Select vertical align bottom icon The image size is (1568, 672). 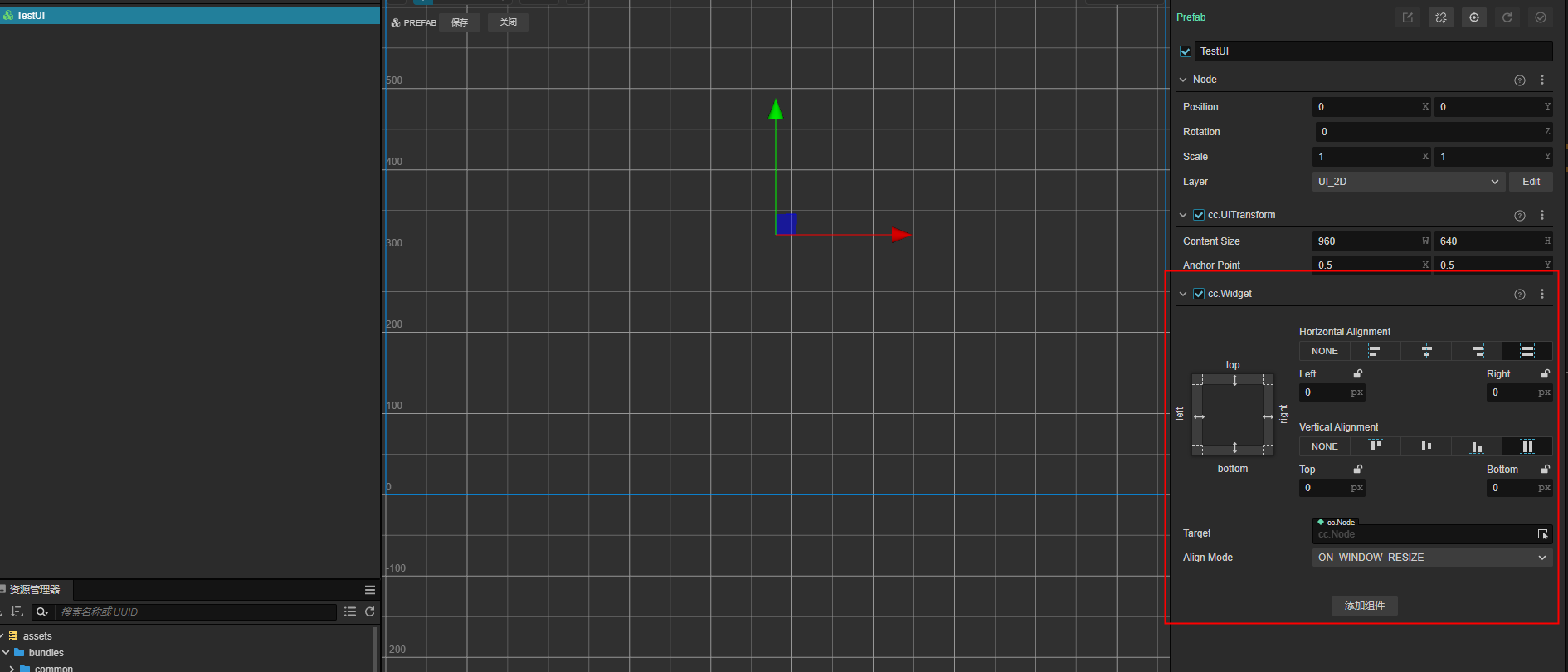click(1477, 446)
